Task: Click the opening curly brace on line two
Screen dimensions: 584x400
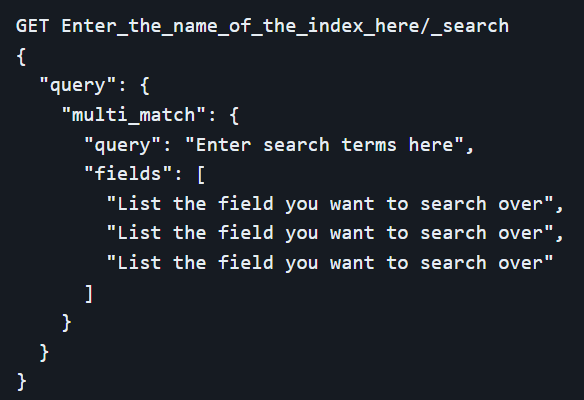Action: [x=21, y=57]
